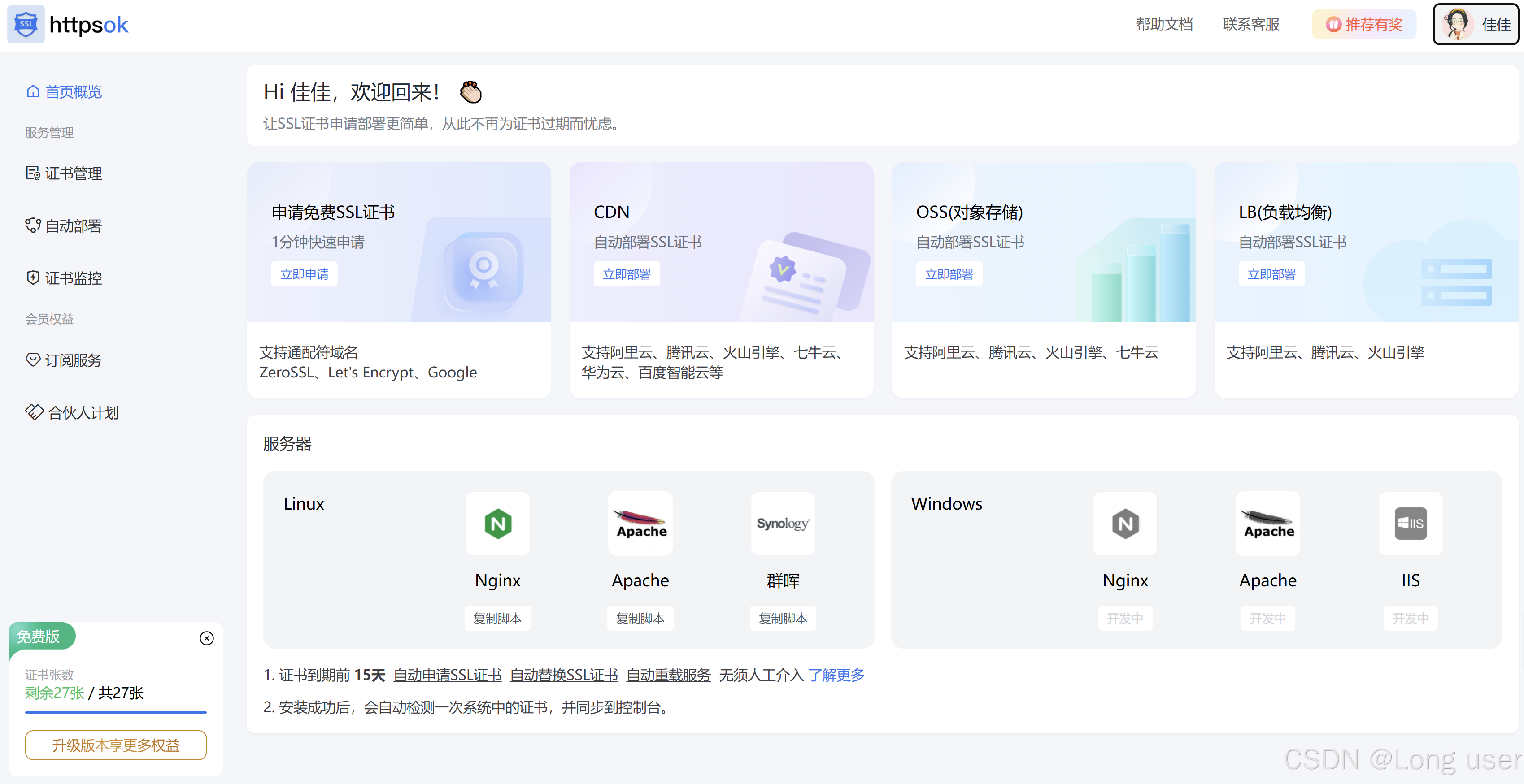Open 证书监控 in the sidebar
Image resolution: width=1524 pixels, height=784 pixels.
74,278
